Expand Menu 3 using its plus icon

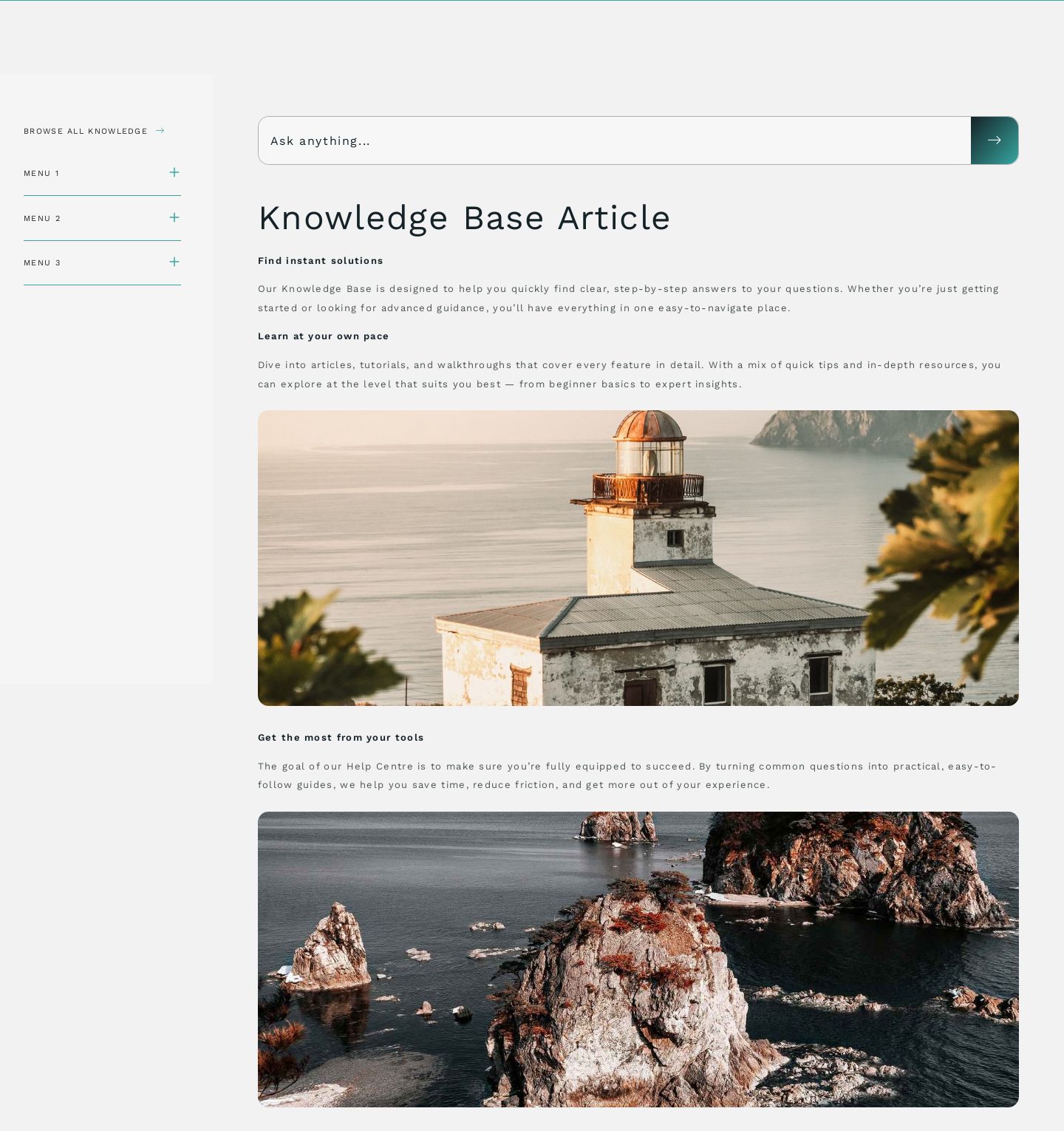174,262
